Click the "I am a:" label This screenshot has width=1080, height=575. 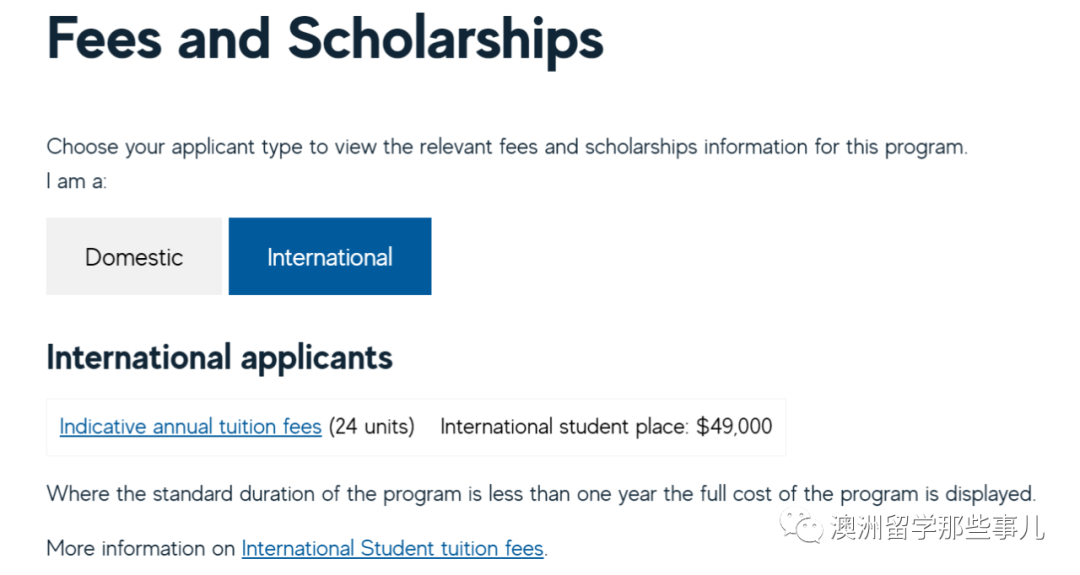76,182
